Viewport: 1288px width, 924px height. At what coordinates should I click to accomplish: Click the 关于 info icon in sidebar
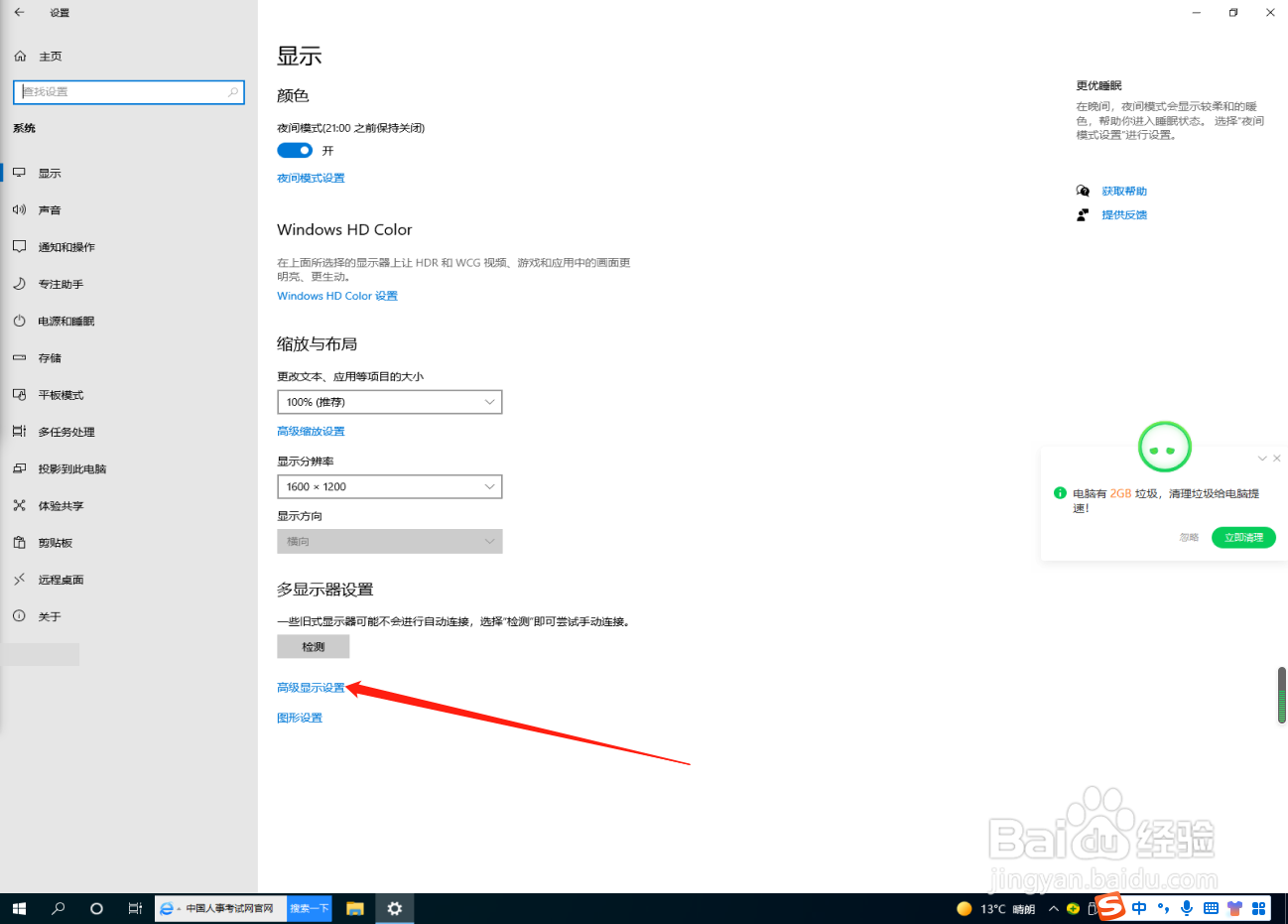tap(19, 616)
